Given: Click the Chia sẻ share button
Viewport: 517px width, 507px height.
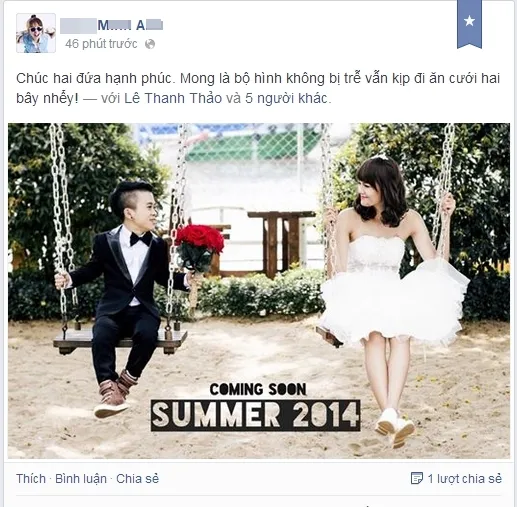Looking at the screenshot, I should 137,479.
